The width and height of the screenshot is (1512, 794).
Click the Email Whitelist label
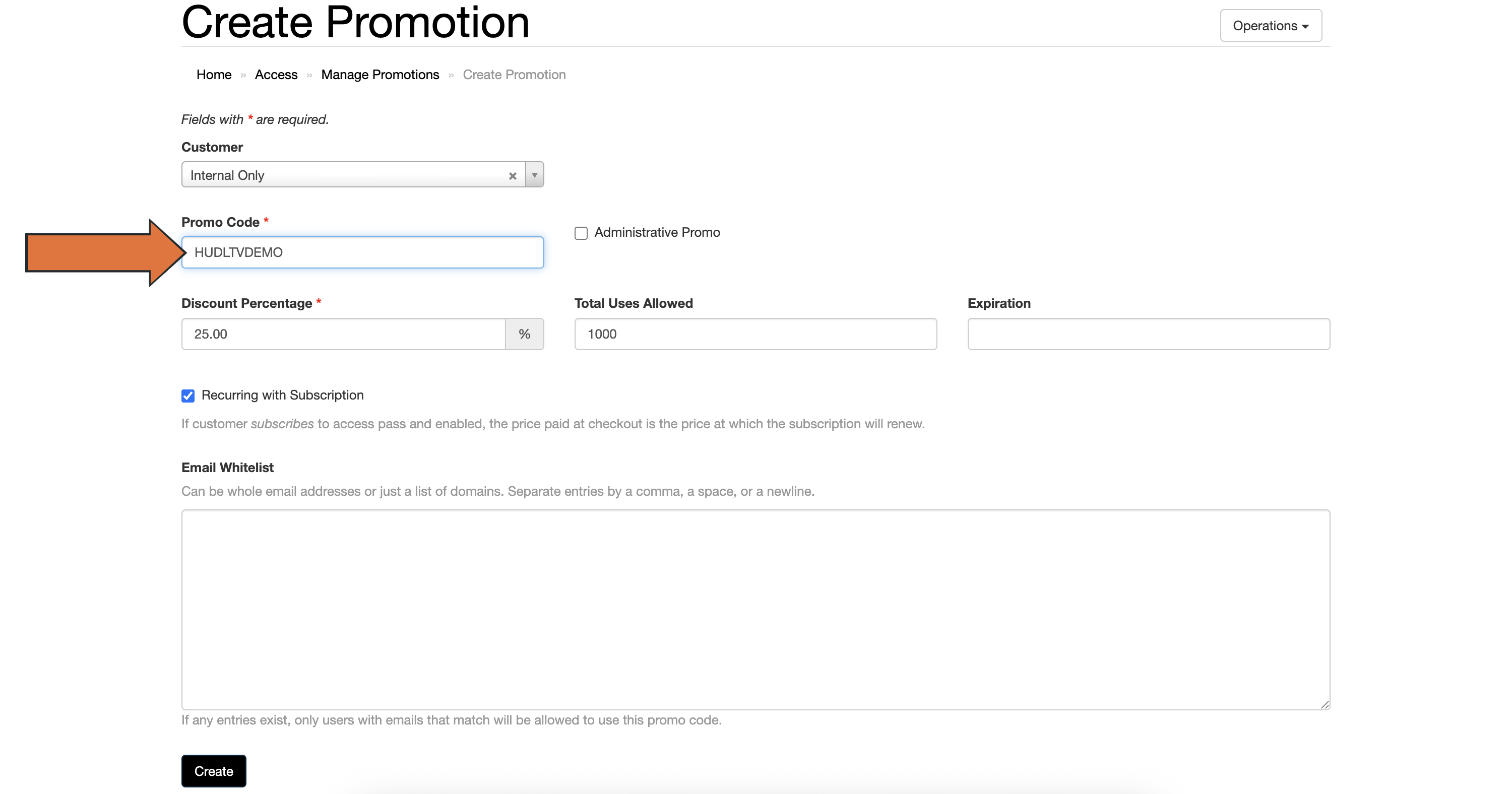pos(227,467)
